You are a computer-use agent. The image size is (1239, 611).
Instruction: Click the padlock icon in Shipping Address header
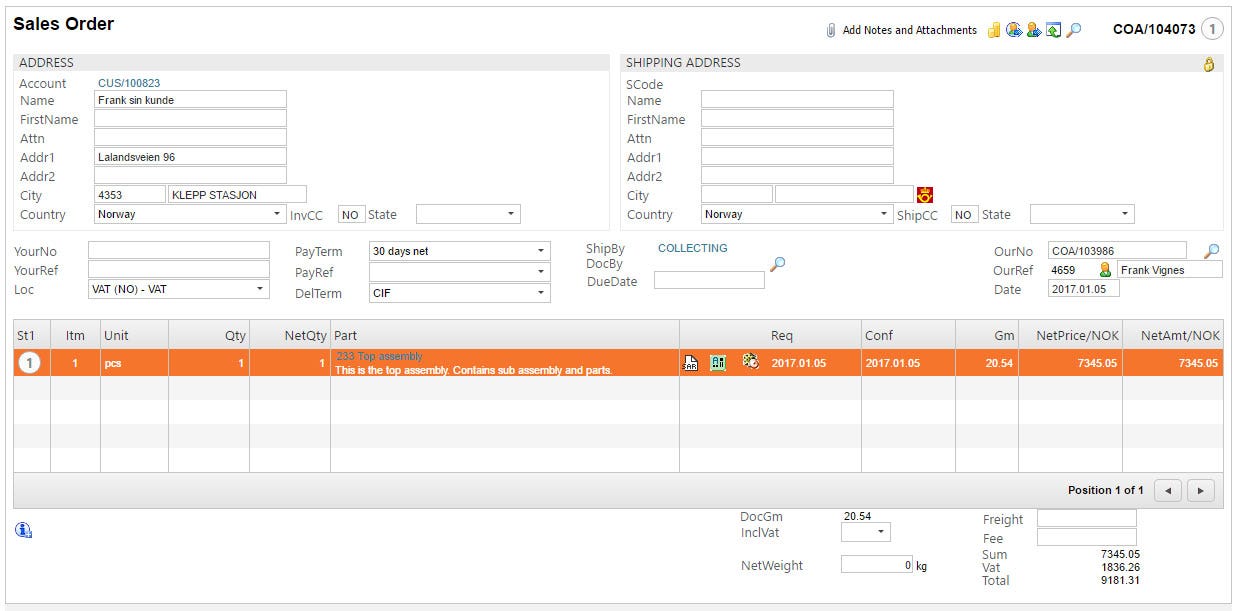(x=1209, y=64)
